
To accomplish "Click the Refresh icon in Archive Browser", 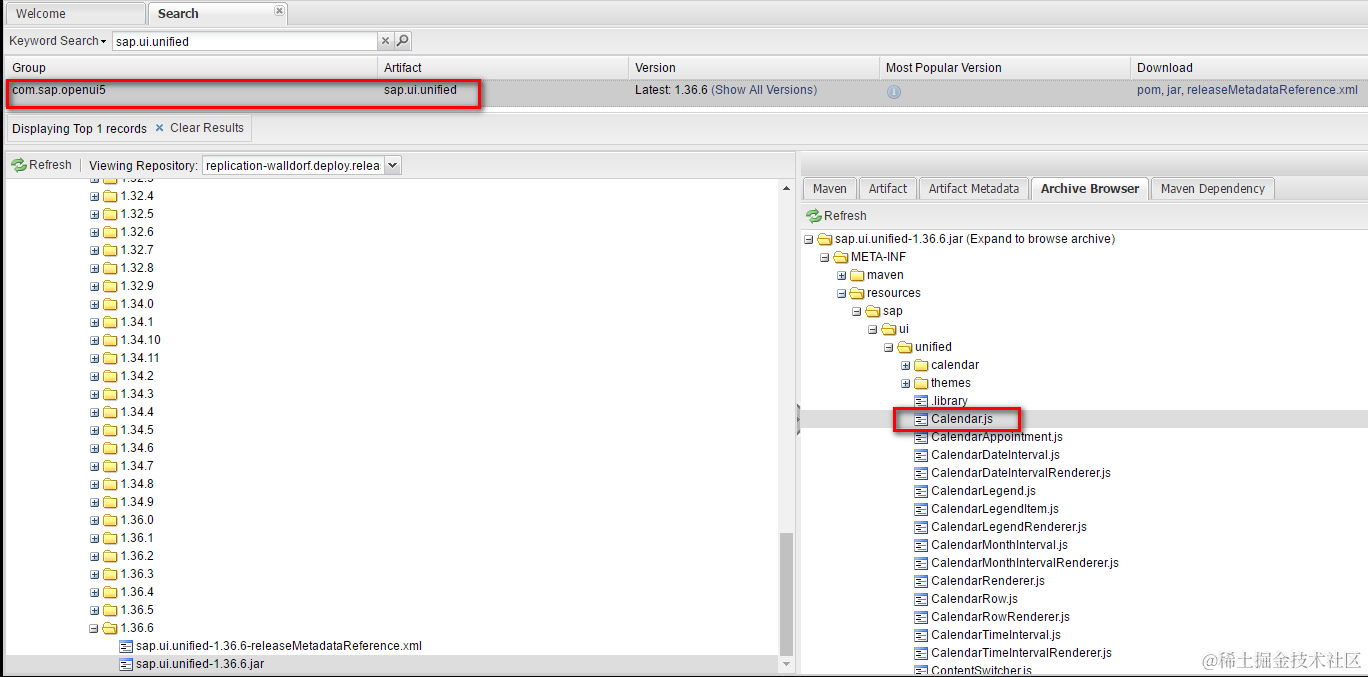I will (x=813, y=215).
